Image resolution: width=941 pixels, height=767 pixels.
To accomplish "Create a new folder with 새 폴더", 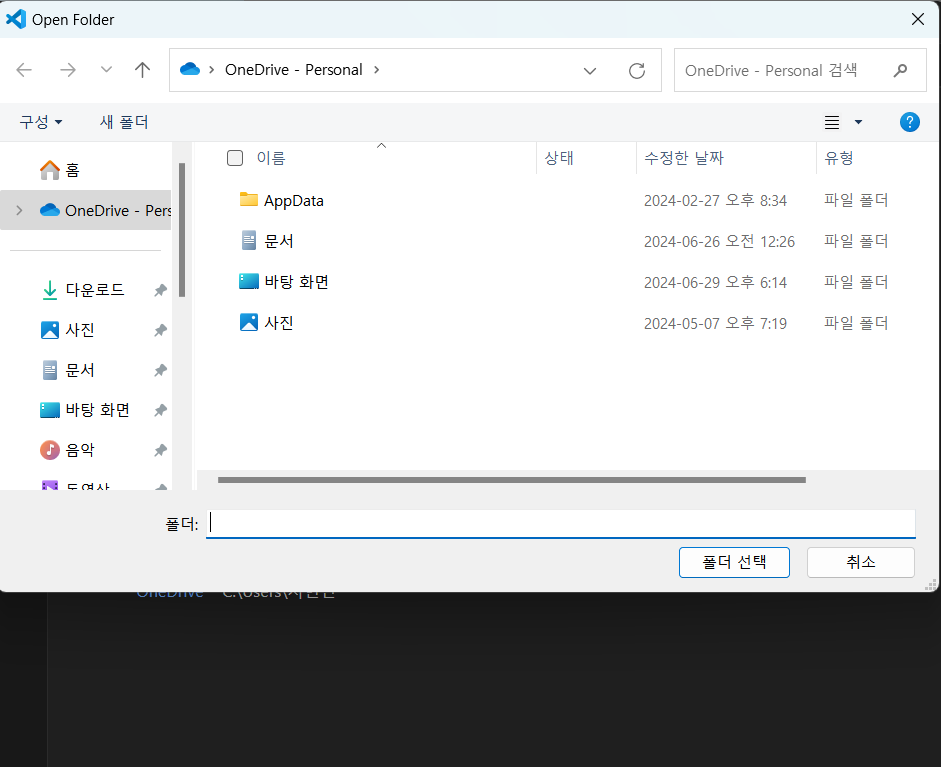I will pos(124,122).
